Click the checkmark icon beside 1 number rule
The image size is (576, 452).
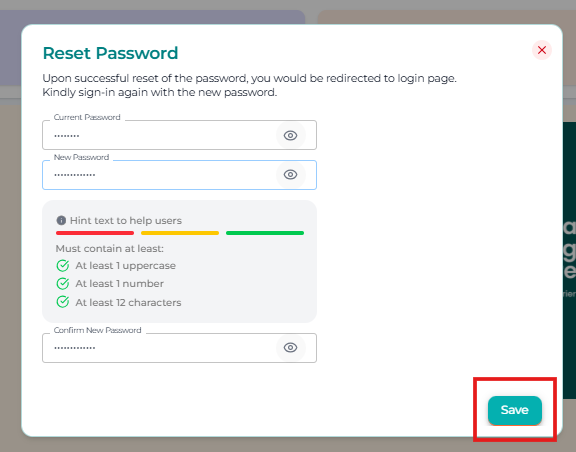pos(63,283)
